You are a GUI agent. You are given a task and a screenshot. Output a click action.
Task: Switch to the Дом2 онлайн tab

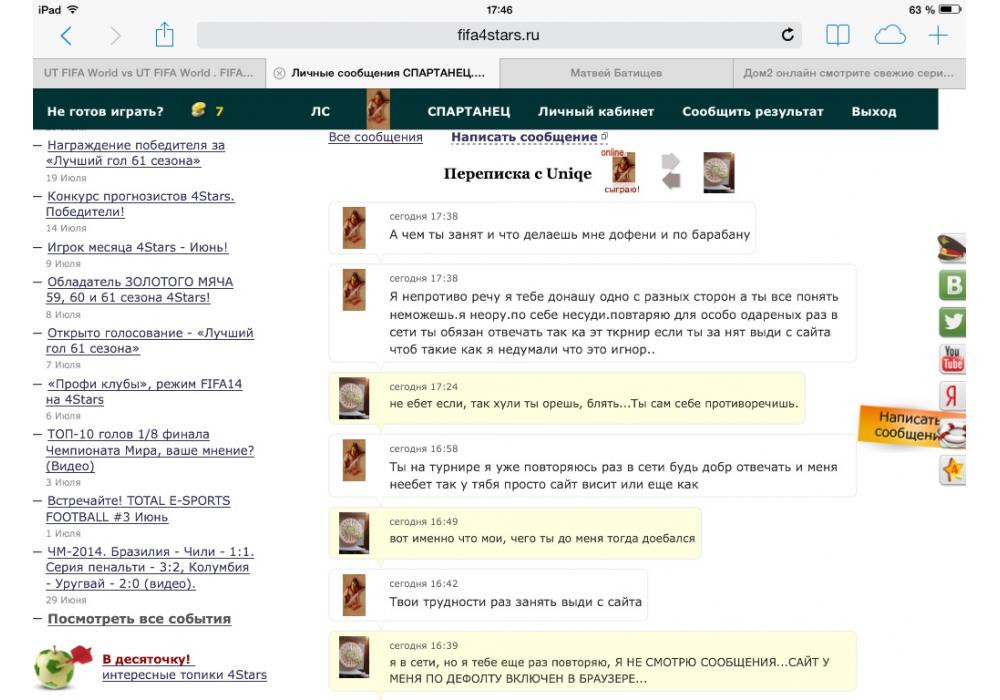coord(848,73)
